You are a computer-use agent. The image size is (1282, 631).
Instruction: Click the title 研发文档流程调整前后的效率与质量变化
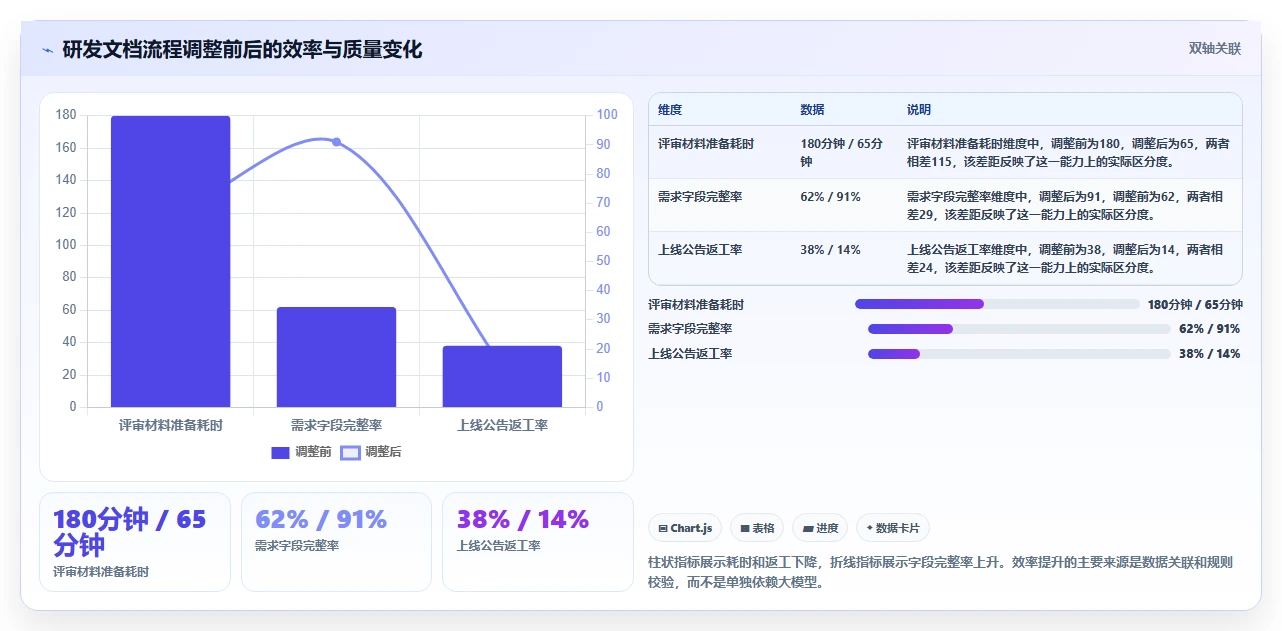(242, 49)
